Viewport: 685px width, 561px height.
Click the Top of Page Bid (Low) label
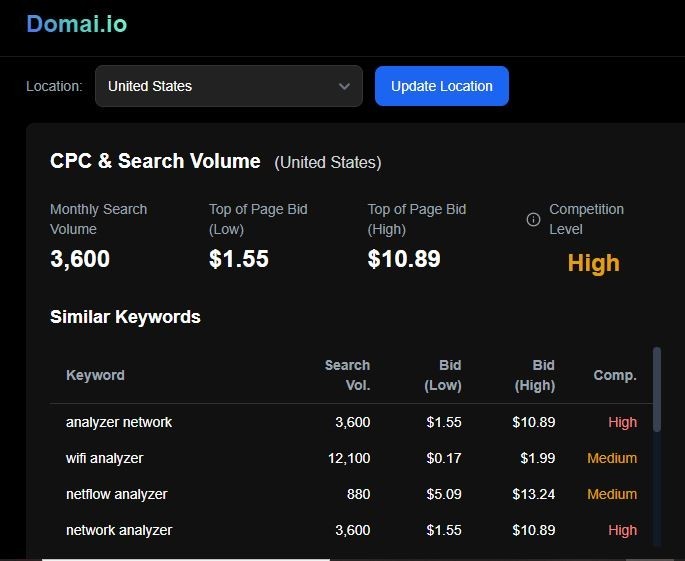258,219
